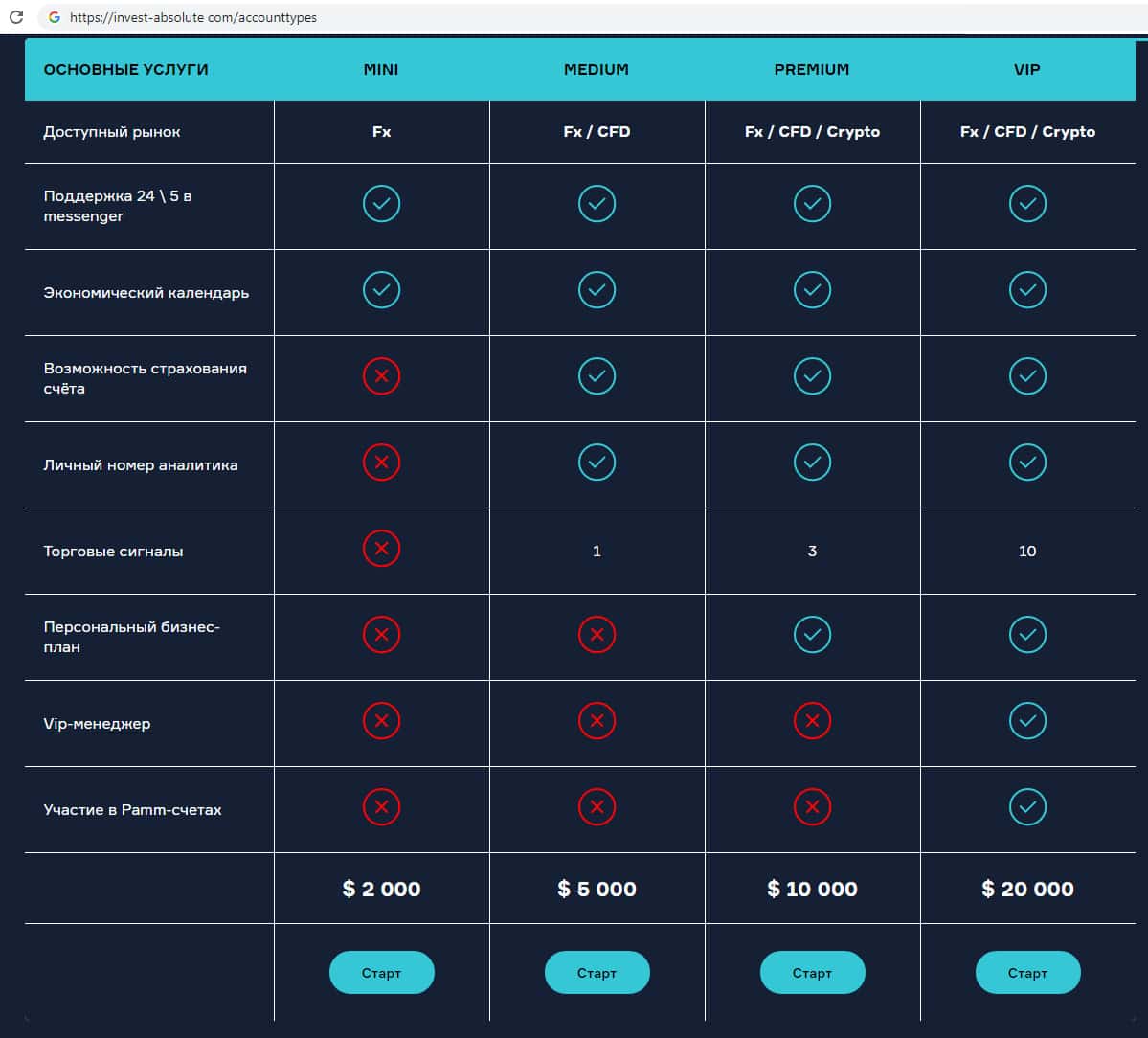This screenshot has width=1148, height=1038.
Task: Click MEDIUM red cross in Vip-менеджер row
Action: (x=597, y=721)
